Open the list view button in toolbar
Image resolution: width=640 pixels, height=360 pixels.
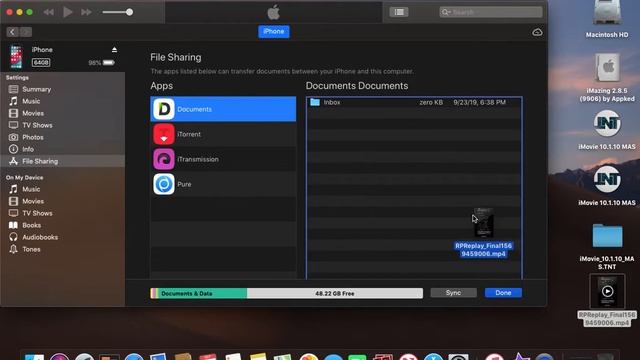(399, 12)
